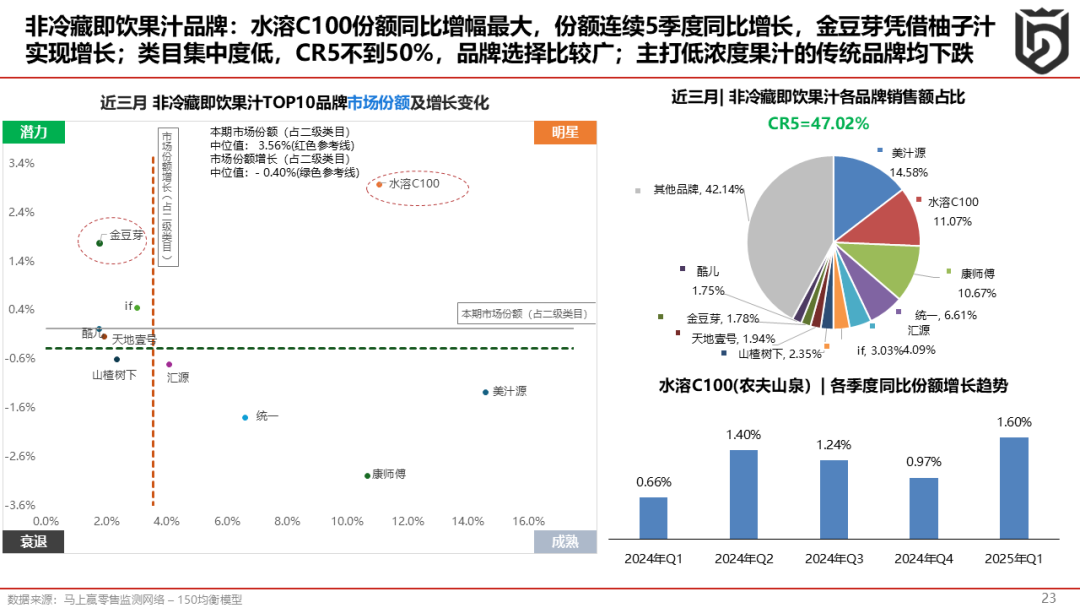This screenshot has width=1080, height=608.
Task: Select the 康师傅 scatter data point
Action: [x=367, y=476]
